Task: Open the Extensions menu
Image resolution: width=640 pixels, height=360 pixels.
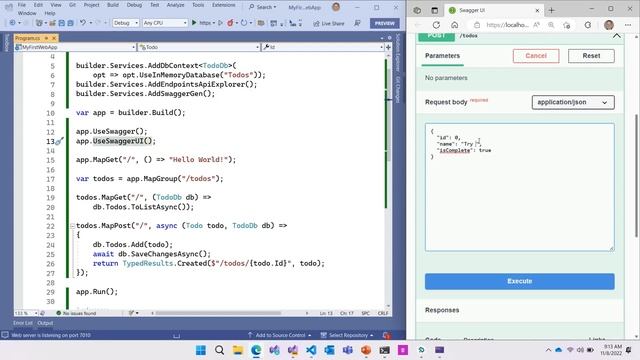Action: click(224, 5)
